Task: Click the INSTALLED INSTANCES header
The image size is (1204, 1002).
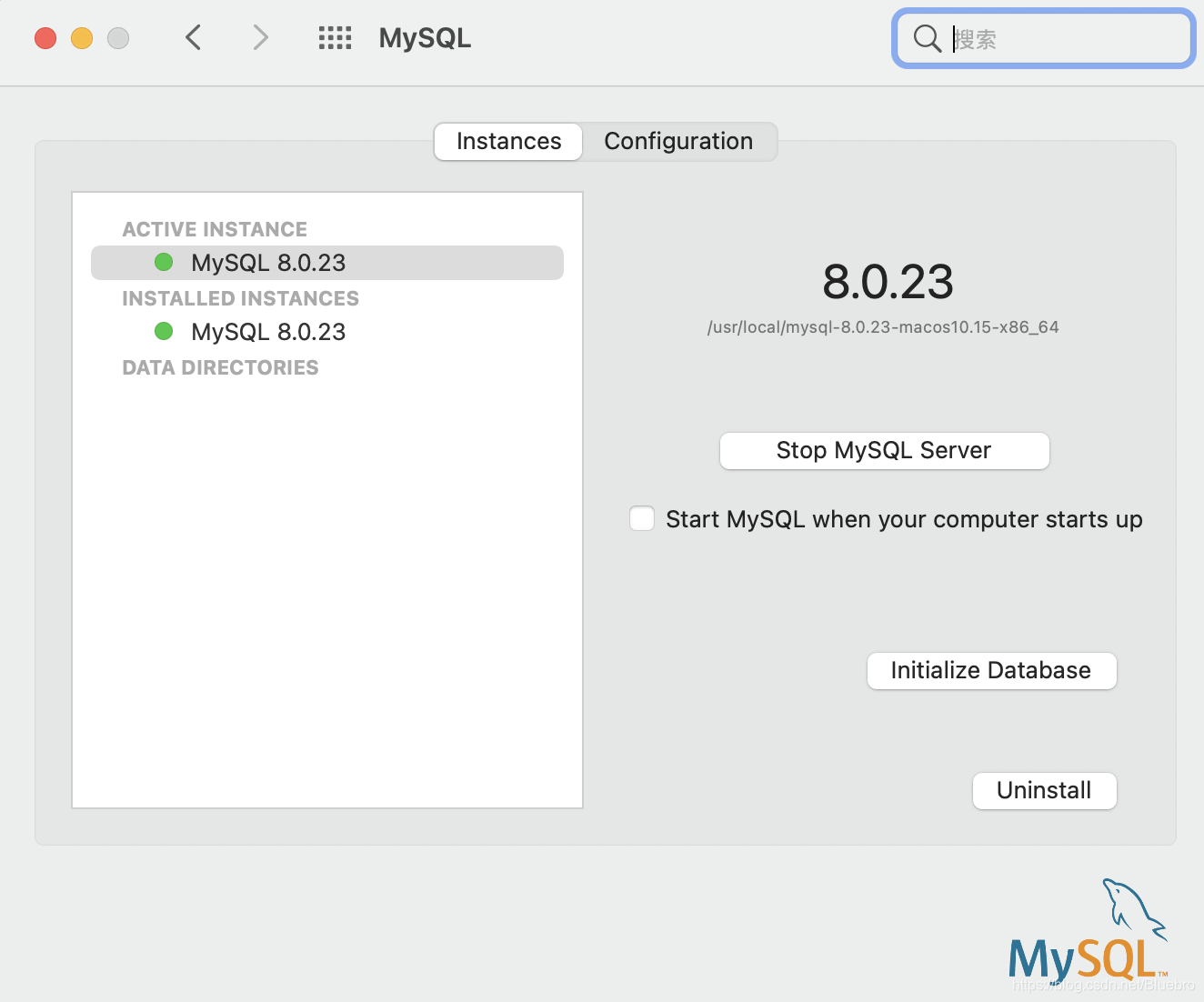Action: 240,298
